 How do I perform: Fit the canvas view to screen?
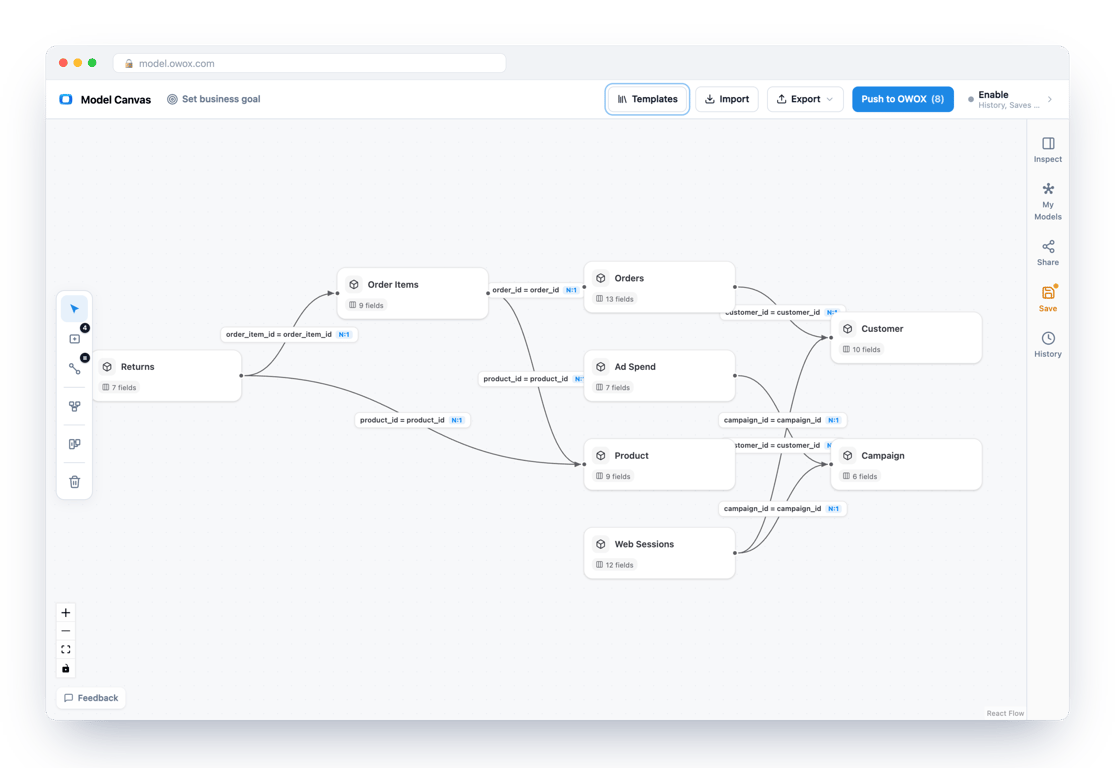coord(65,649)
